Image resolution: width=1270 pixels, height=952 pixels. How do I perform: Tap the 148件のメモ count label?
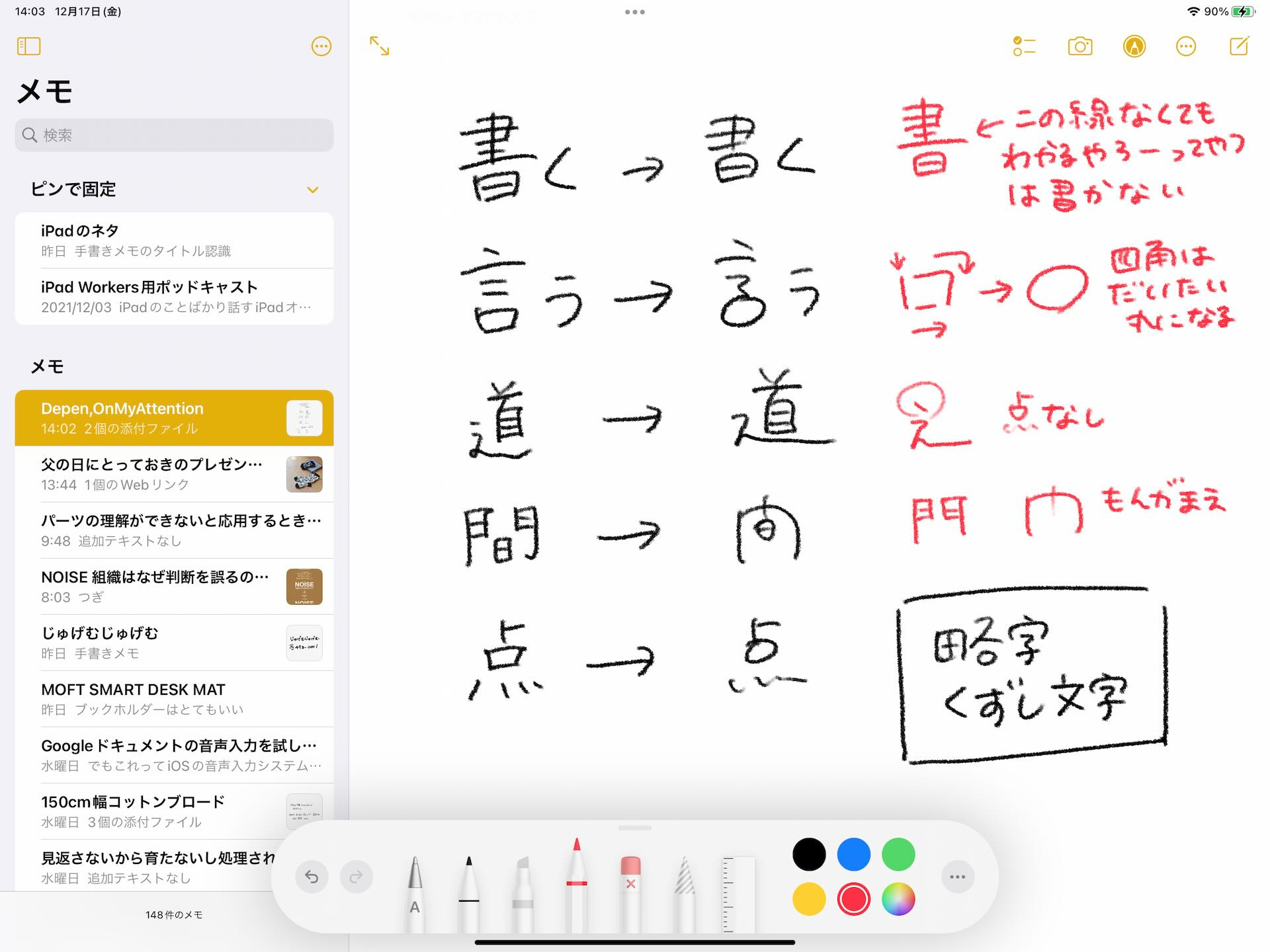click(174, 914)
